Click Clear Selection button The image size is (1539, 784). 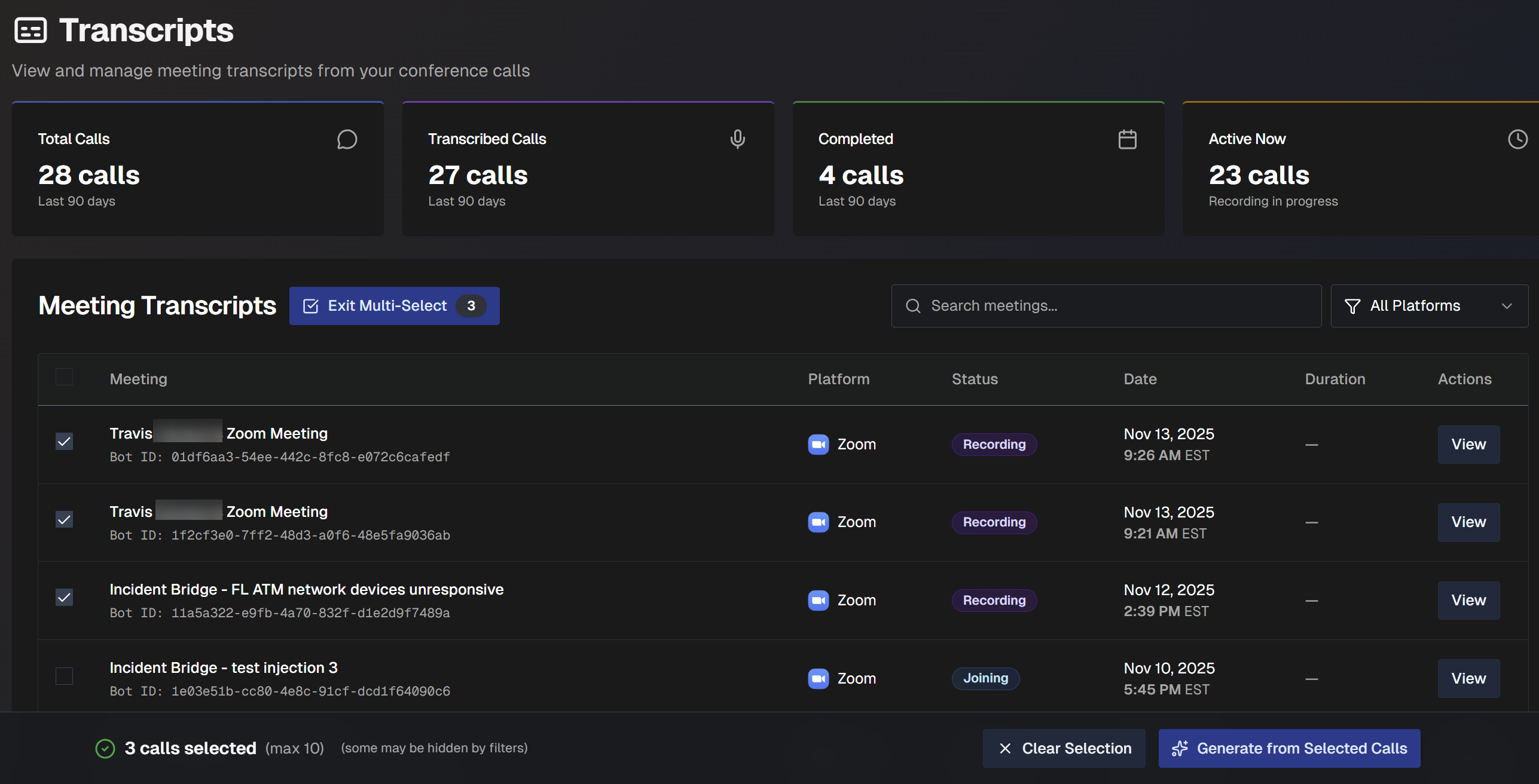1064,748
